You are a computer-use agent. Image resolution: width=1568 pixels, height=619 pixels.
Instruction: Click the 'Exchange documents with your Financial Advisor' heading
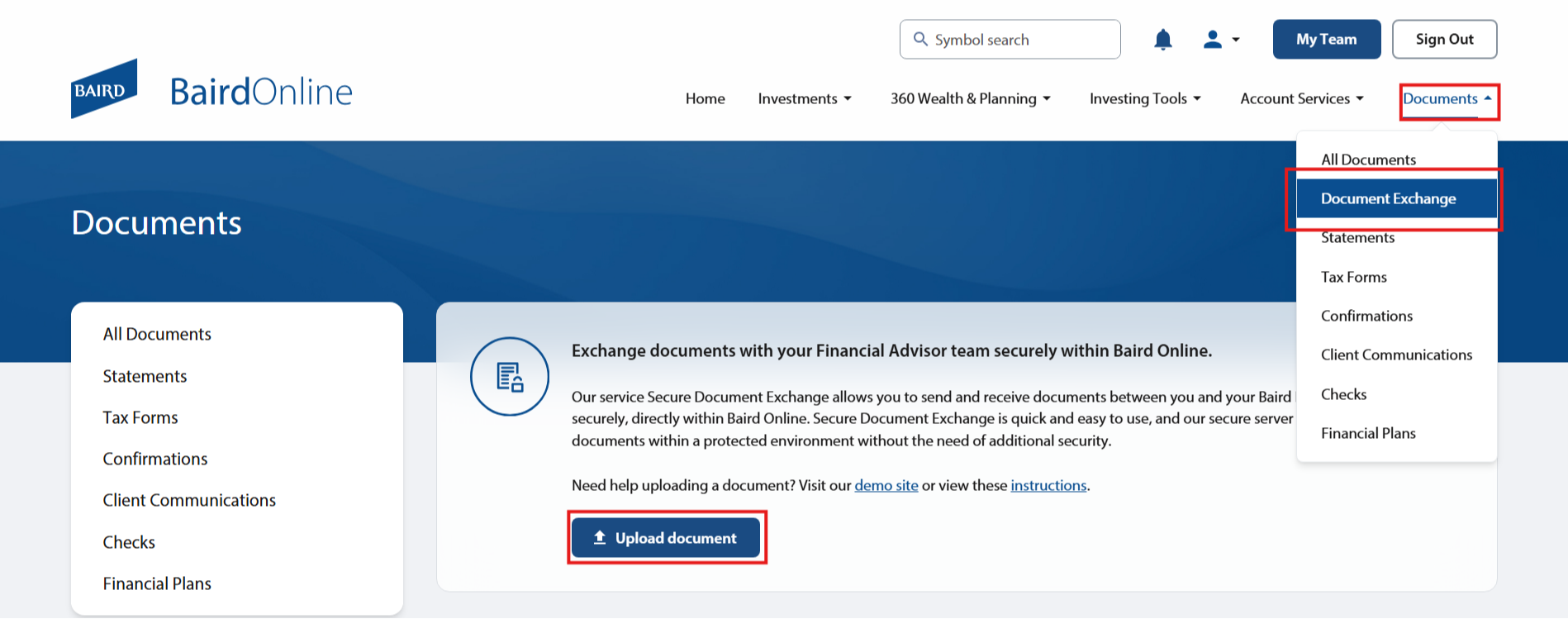[891, 350]
